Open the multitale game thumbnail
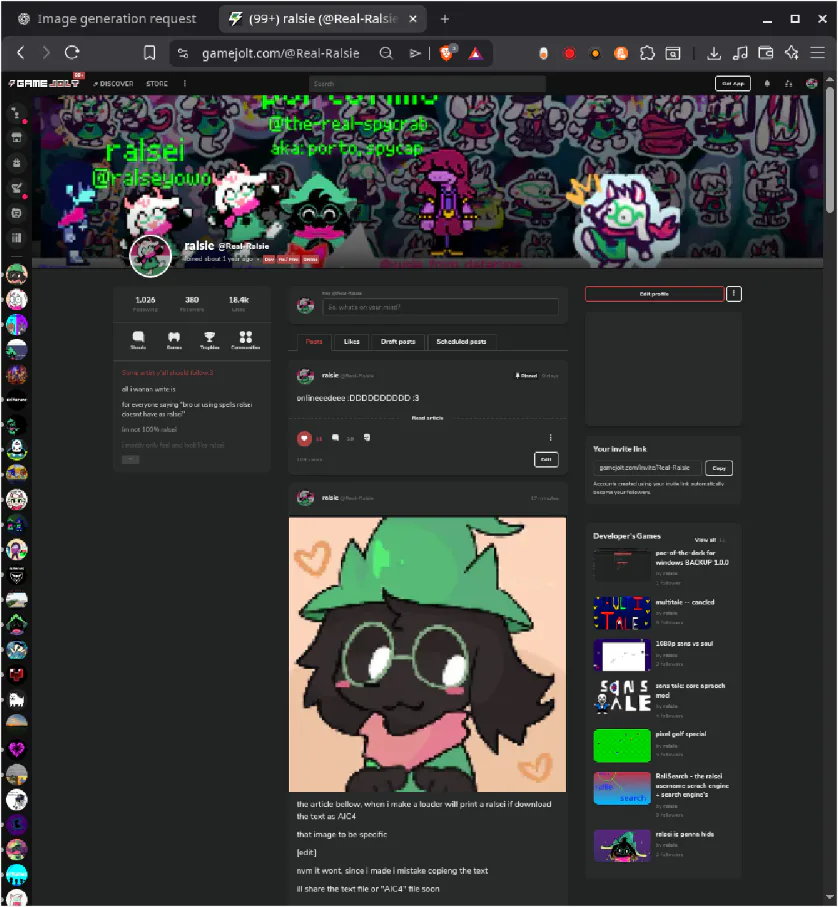Viewport: 838px width, 907px height. tap(622, 613)
